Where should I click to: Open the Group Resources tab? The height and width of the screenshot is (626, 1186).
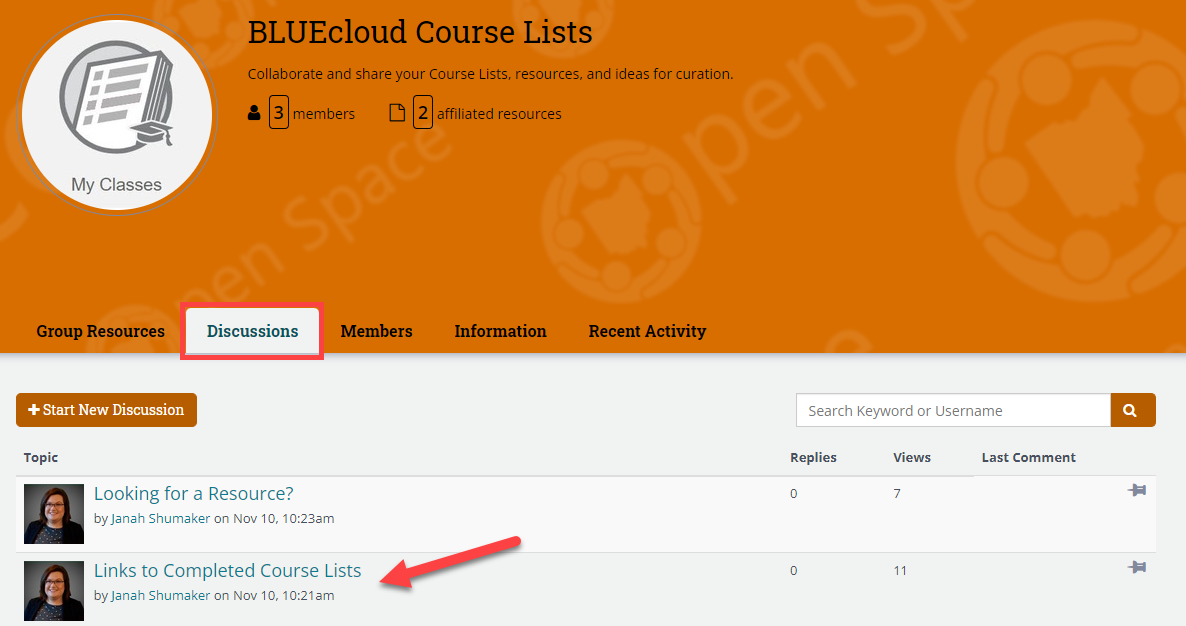coord(101,331)
